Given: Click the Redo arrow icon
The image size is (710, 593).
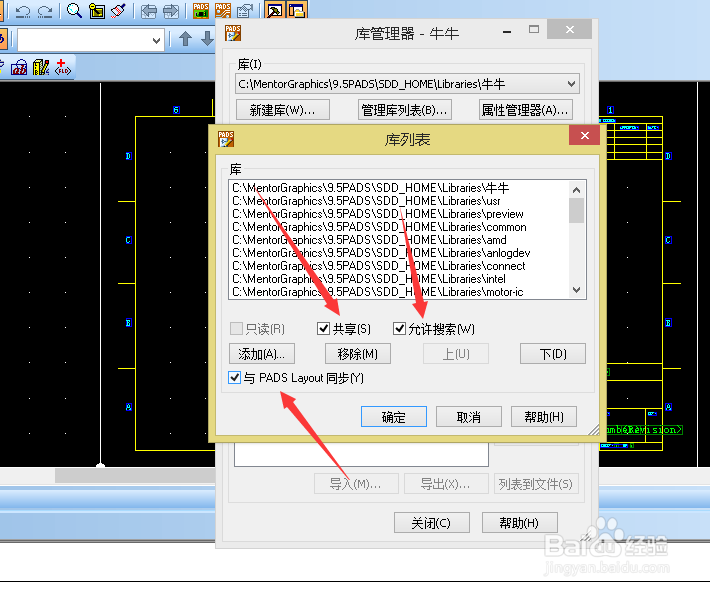Looking at the screenshot, I should [x=45, y=10].
